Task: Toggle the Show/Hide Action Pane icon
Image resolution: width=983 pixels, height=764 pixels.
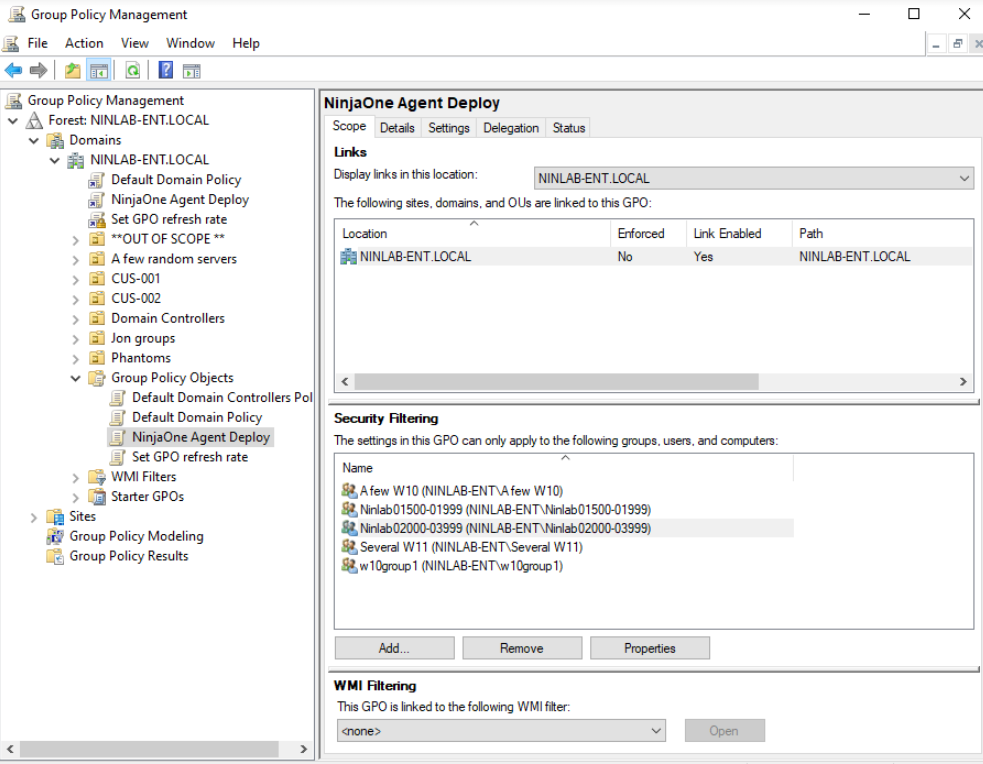Action: pyautogui.click(x=191, y=70)
